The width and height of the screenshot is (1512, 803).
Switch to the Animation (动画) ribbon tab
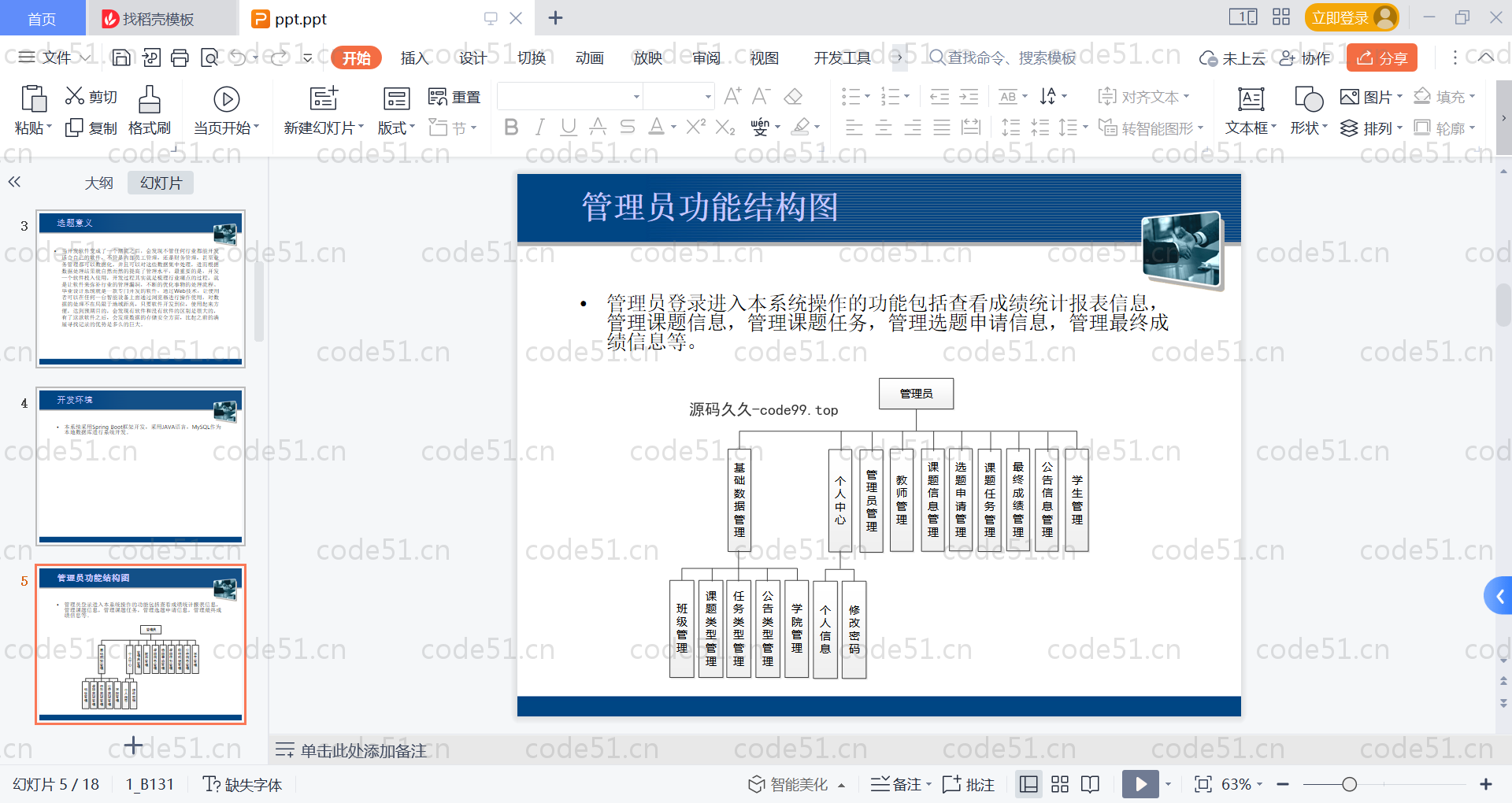pyautogui.click(x=590, y=57)
